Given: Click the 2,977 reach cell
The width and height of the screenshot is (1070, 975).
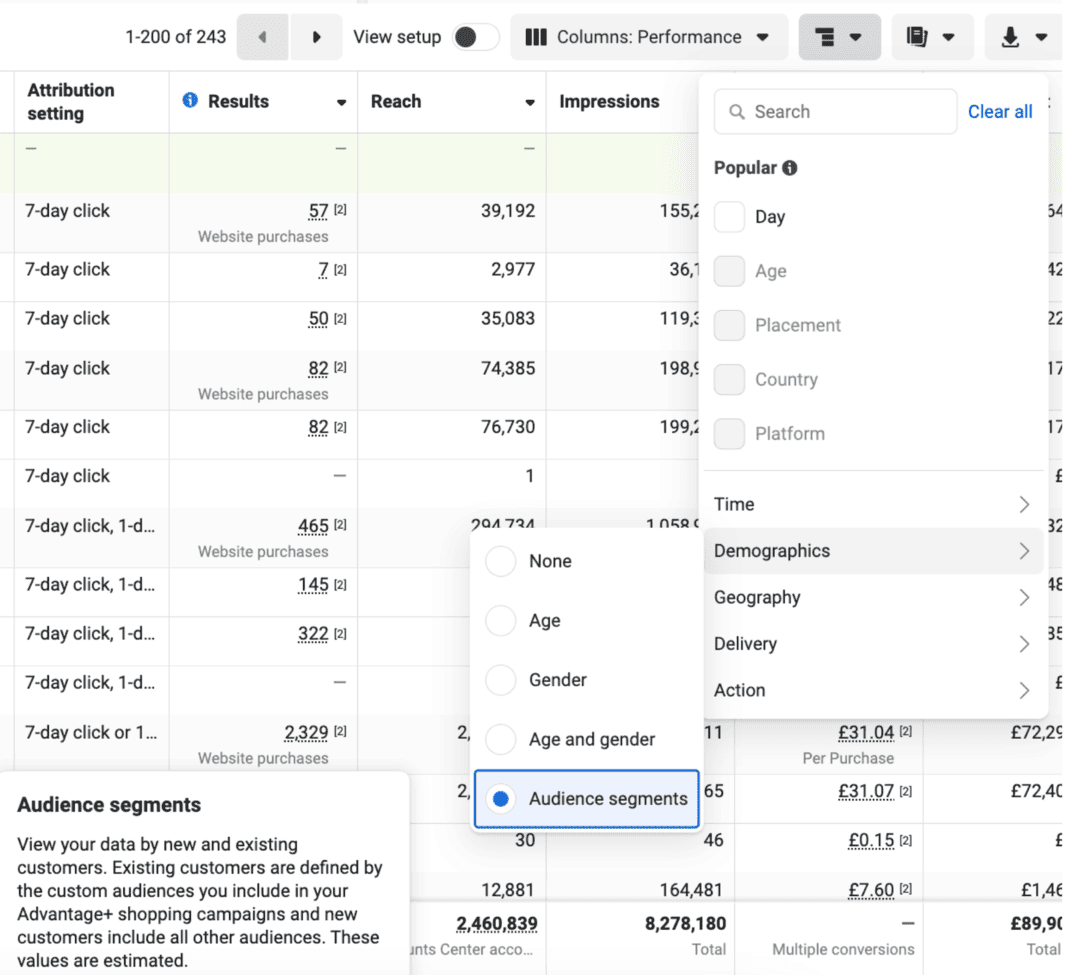Looking at the screenshot, I should click(513, 270).
